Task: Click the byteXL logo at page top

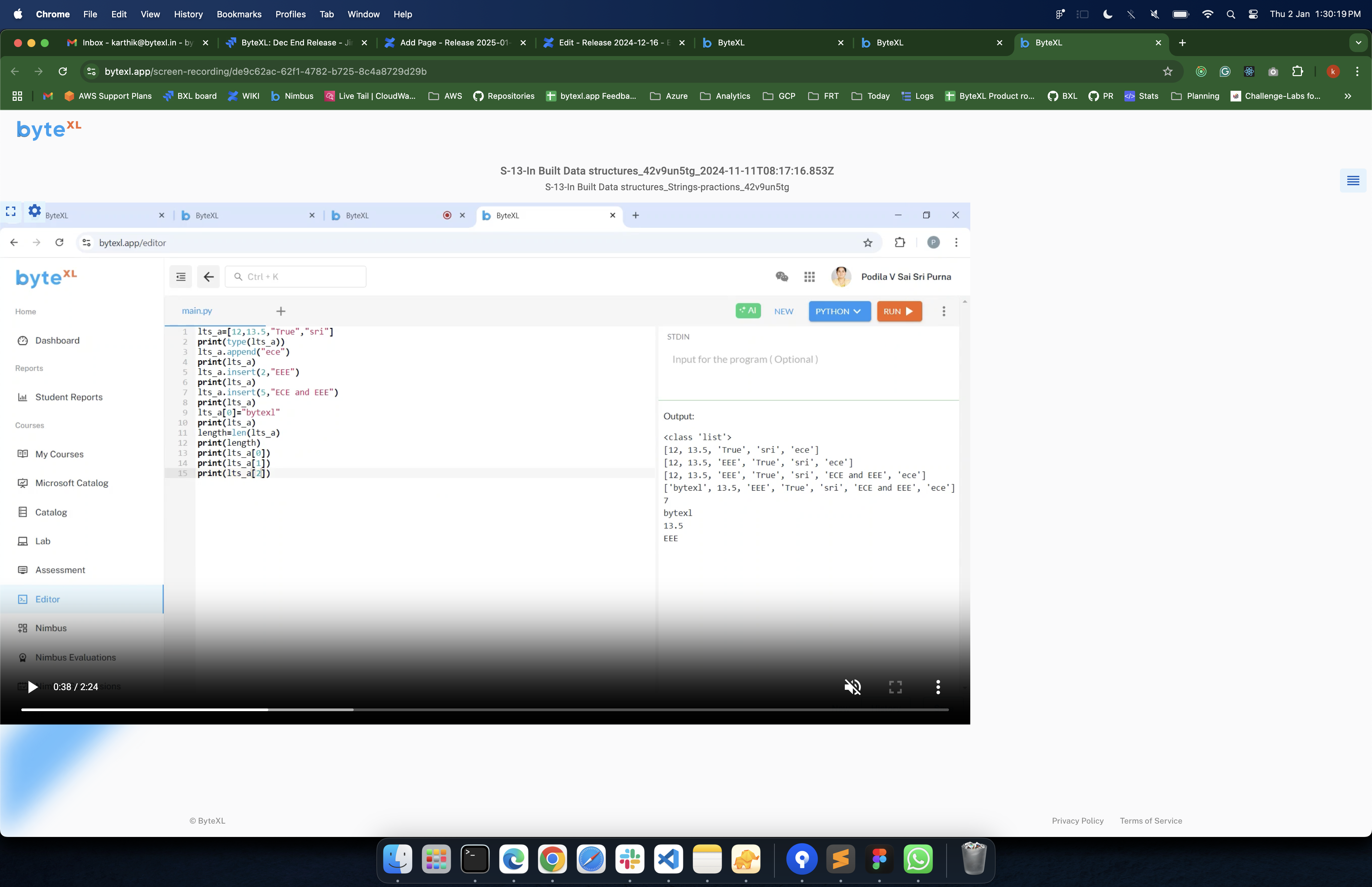Action: coord(49,129)
